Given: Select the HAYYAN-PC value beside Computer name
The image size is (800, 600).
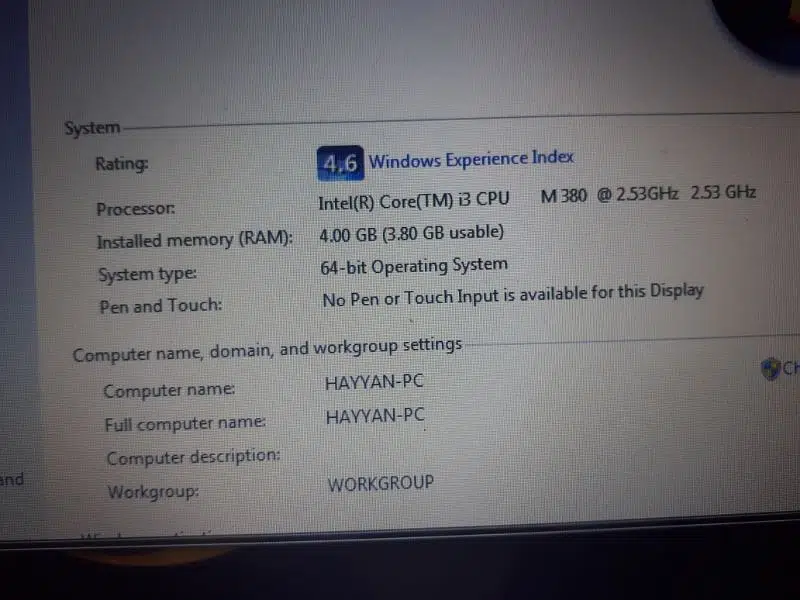Looking at the screenshot, I should 374,382.
